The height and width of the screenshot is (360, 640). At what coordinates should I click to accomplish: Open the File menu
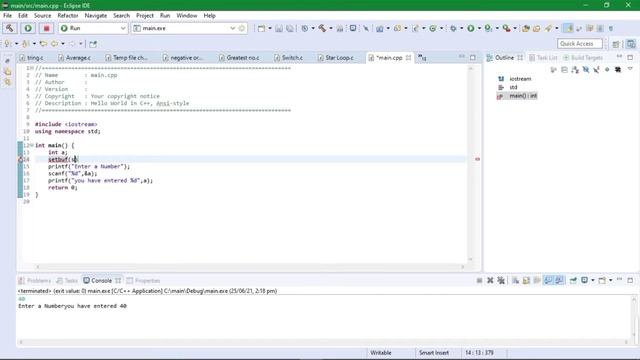tap(7, 16)
